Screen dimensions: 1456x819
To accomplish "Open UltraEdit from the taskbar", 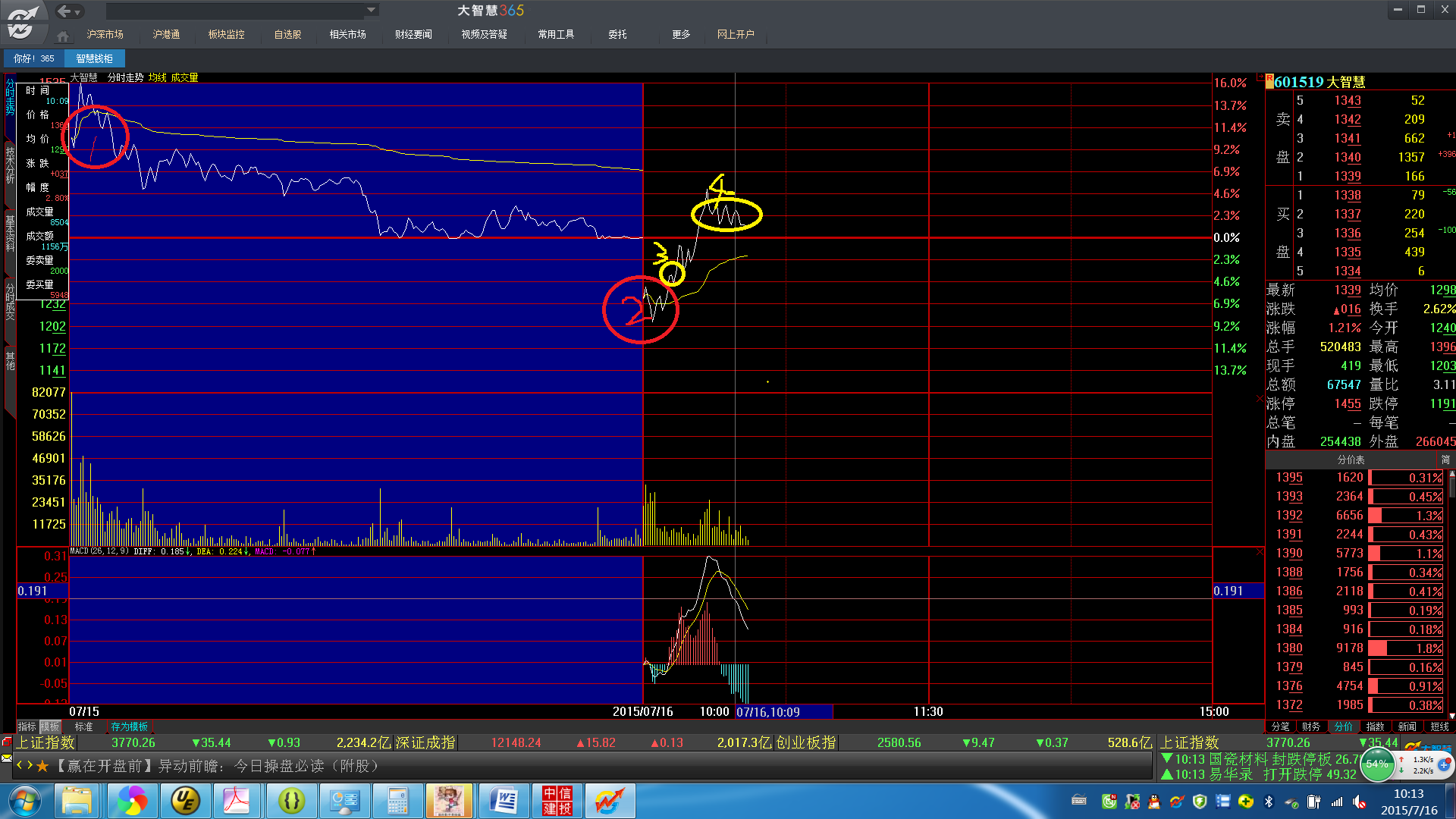I will (184, 801).
